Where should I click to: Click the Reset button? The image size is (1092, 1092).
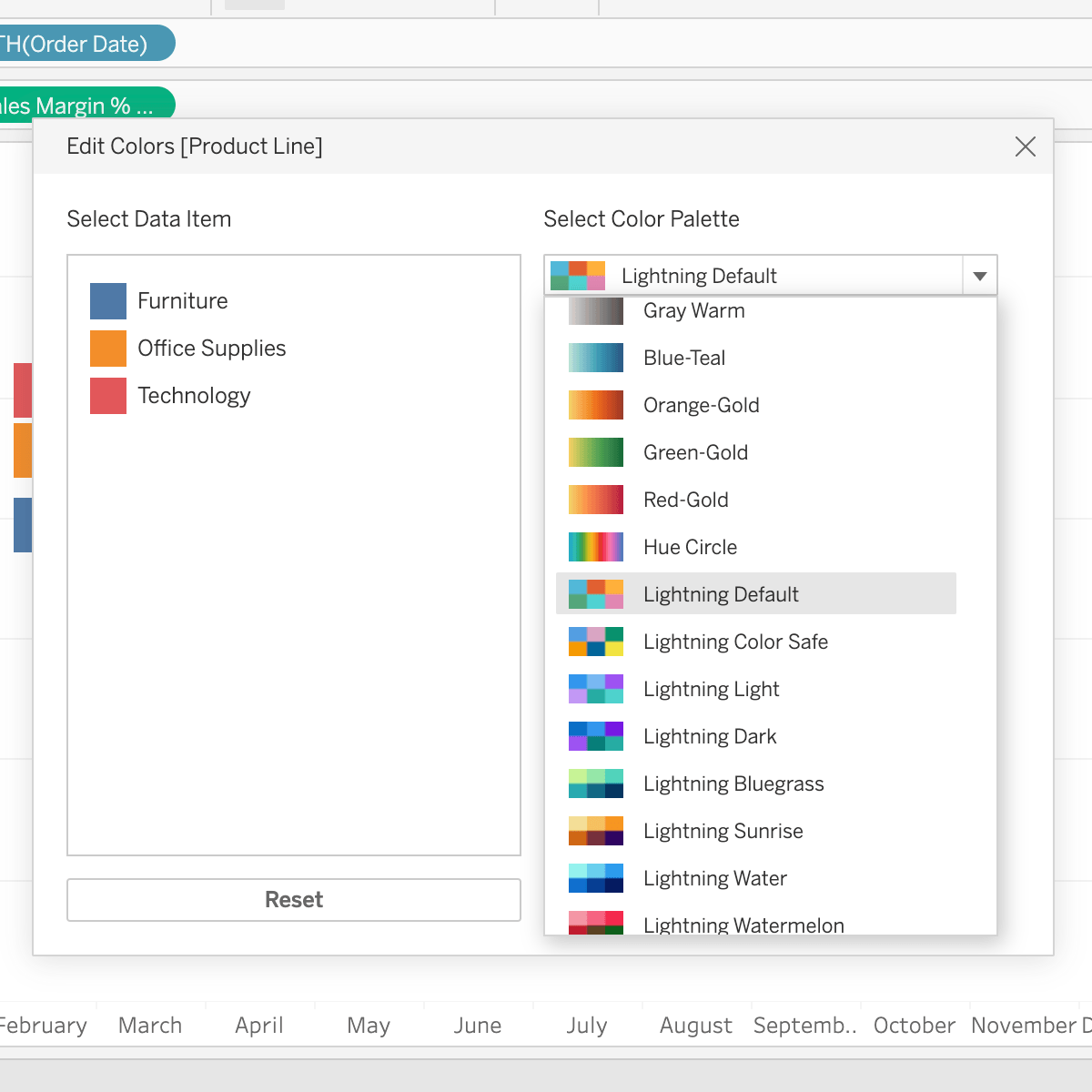[293, 900]
